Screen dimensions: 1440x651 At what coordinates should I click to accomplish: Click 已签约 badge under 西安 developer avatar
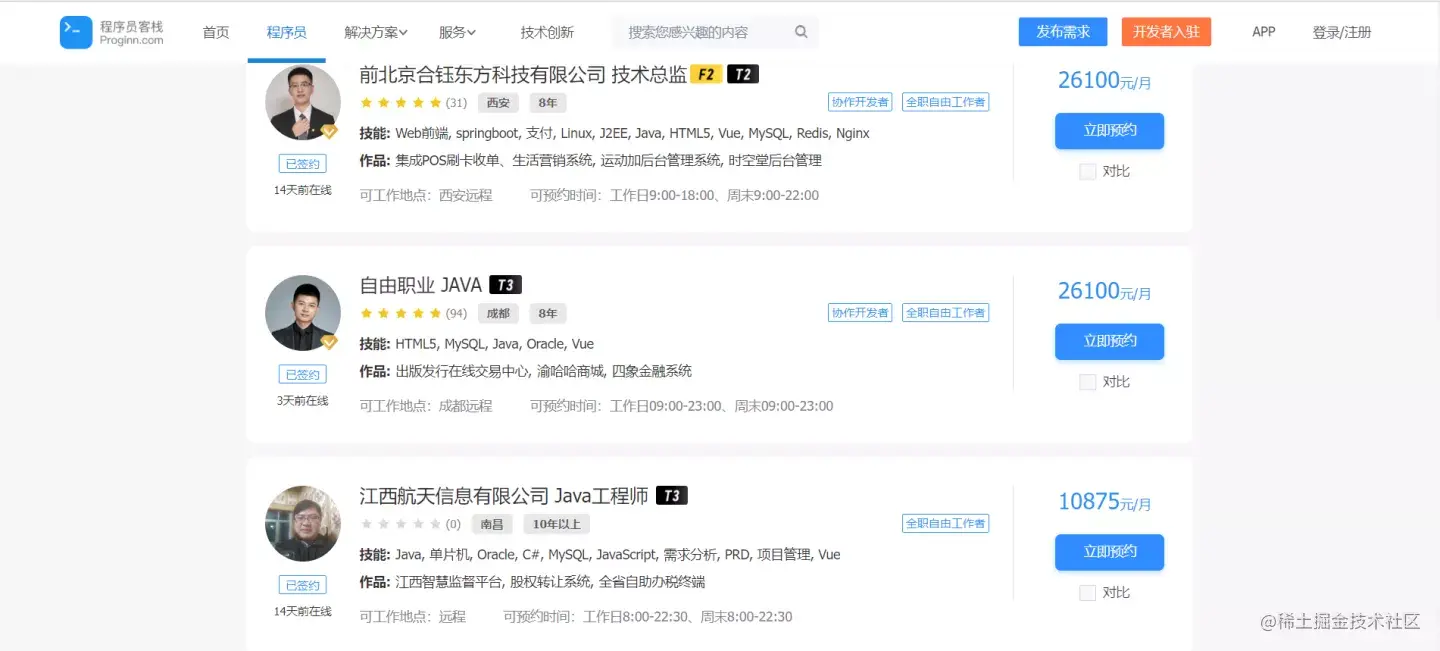(303, 164)
